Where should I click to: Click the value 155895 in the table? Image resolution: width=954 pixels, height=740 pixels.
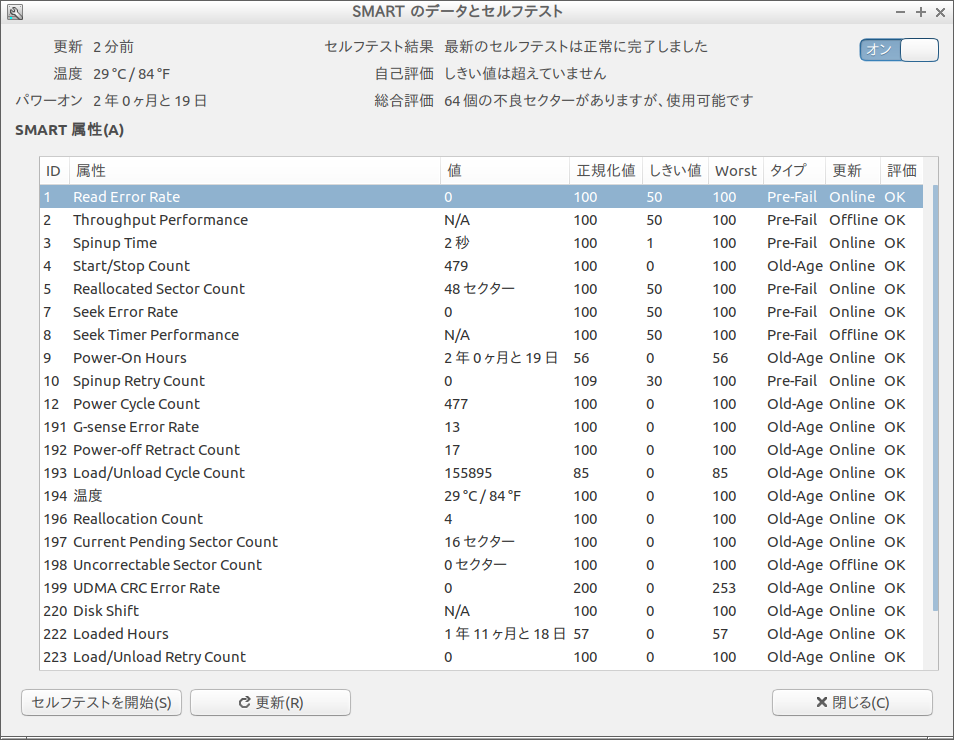point(468,473)
